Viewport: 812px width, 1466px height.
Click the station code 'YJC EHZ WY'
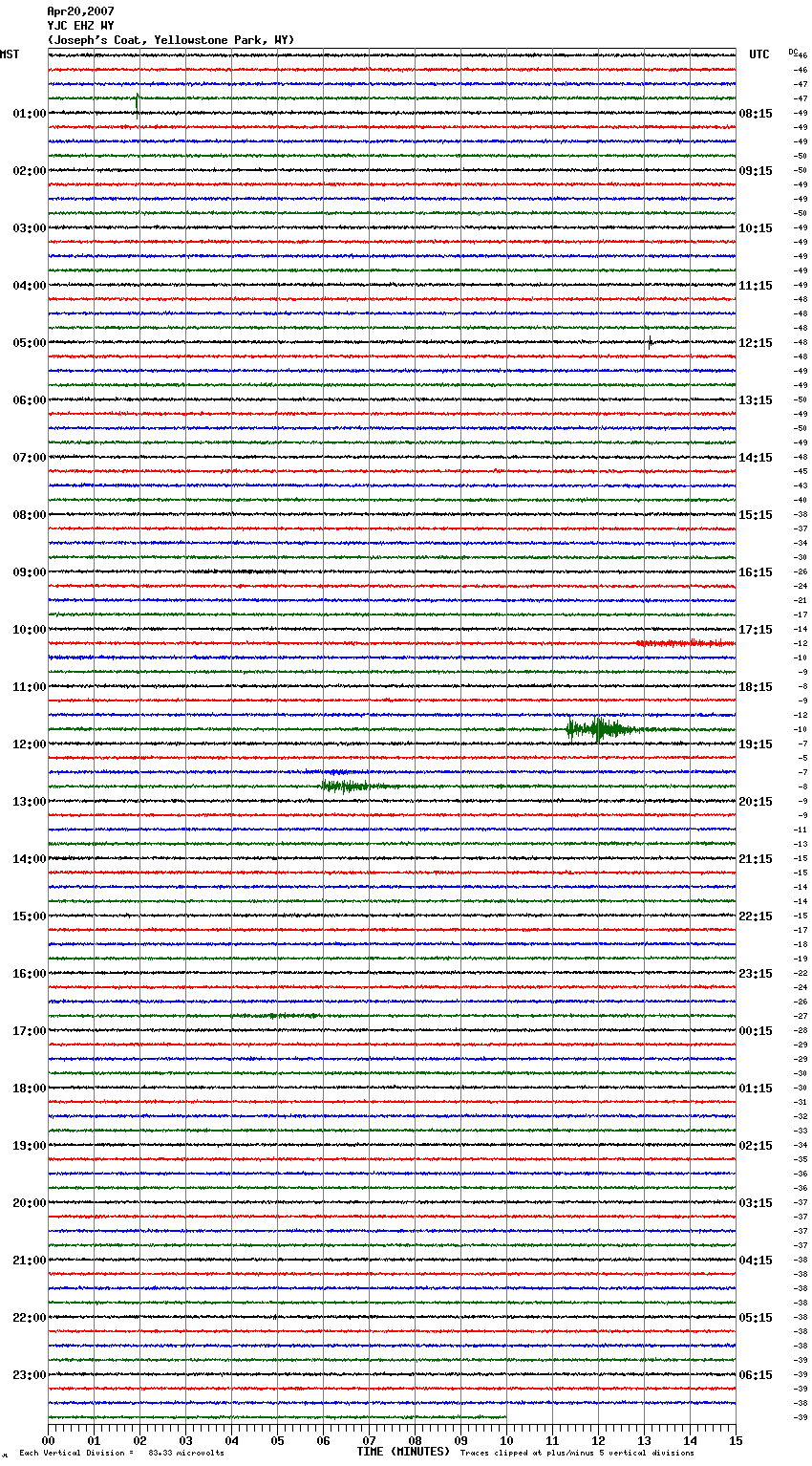[80, 26]
